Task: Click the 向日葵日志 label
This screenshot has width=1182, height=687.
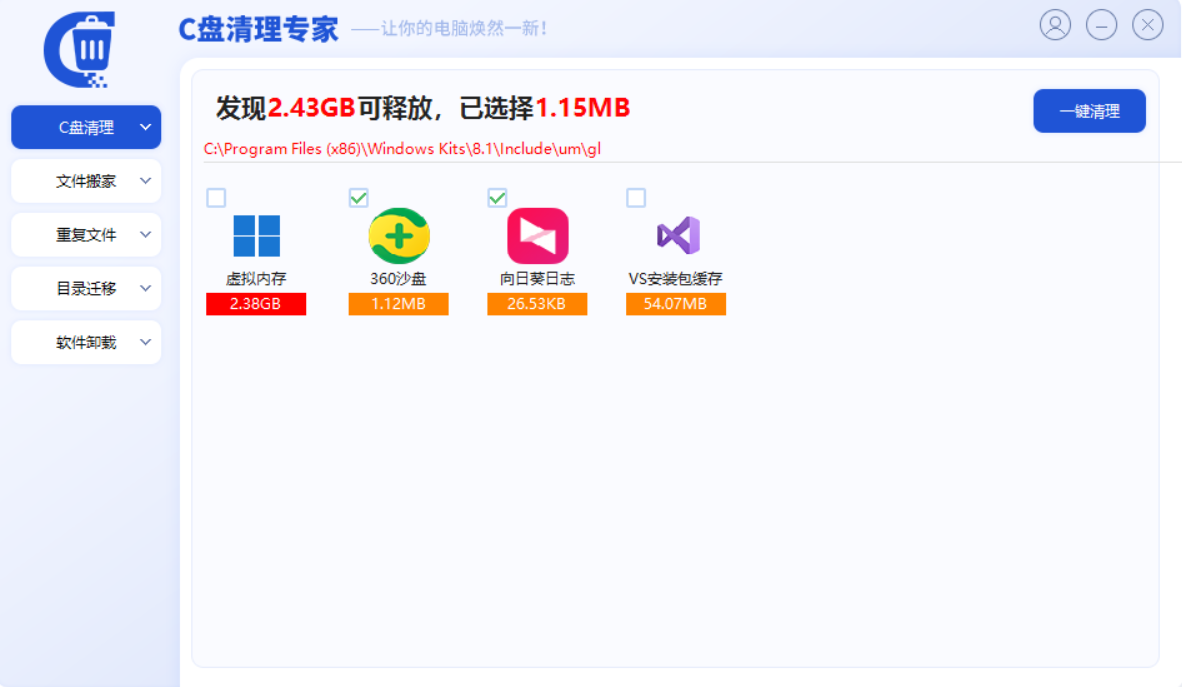Action: point(537,279)
